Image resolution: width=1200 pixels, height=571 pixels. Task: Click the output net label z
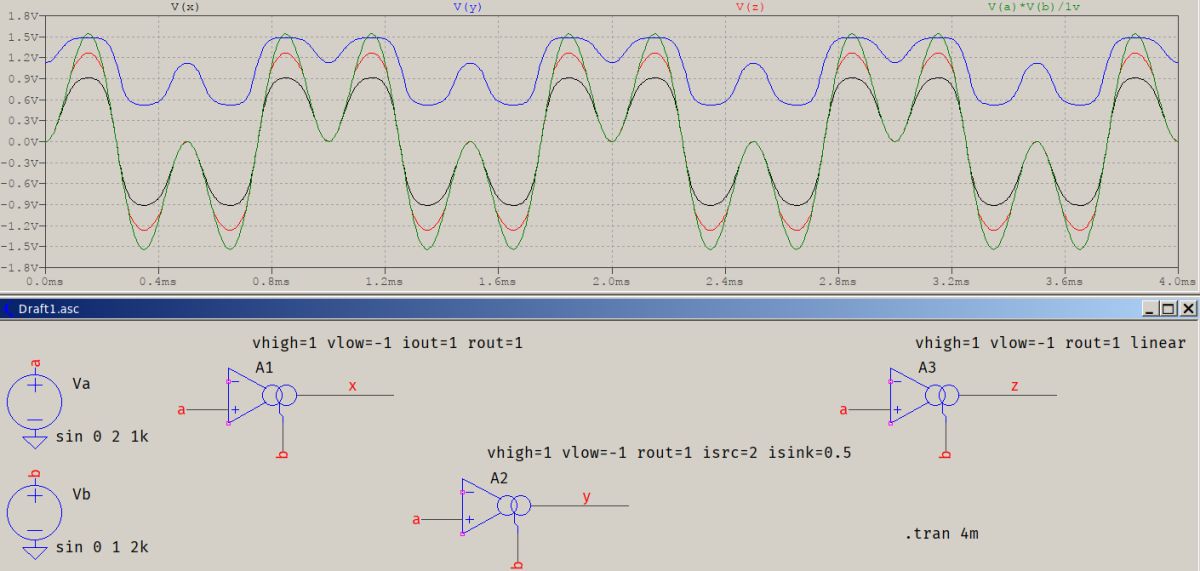click(1015, 386)
